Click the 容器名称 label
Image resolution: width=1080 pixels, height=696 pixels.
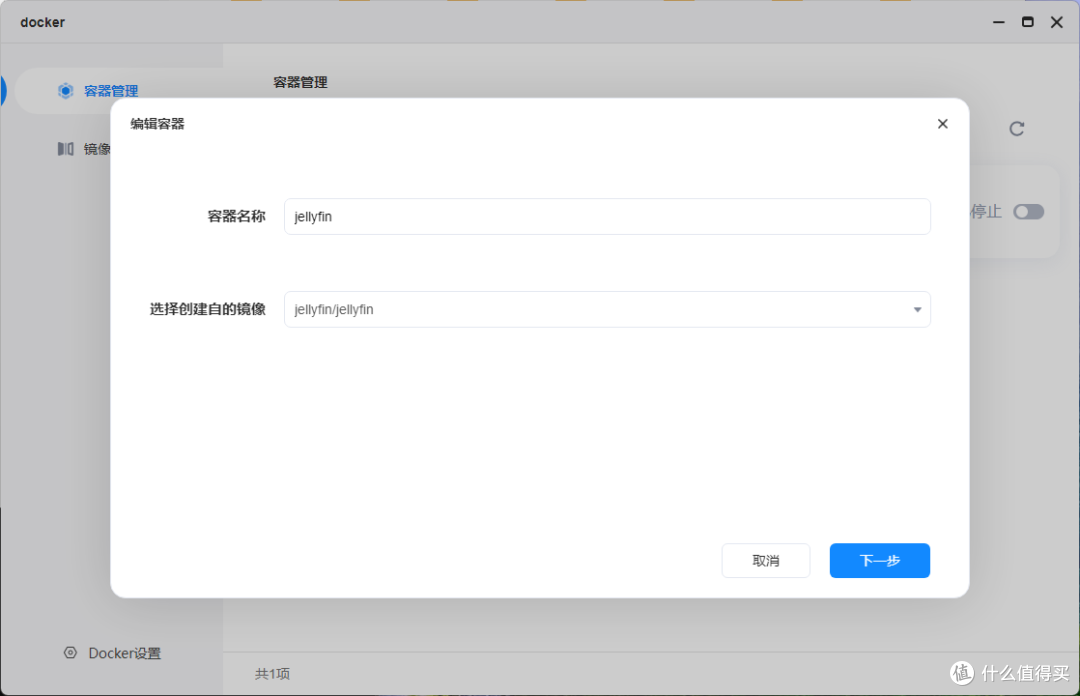click(236, 216)
